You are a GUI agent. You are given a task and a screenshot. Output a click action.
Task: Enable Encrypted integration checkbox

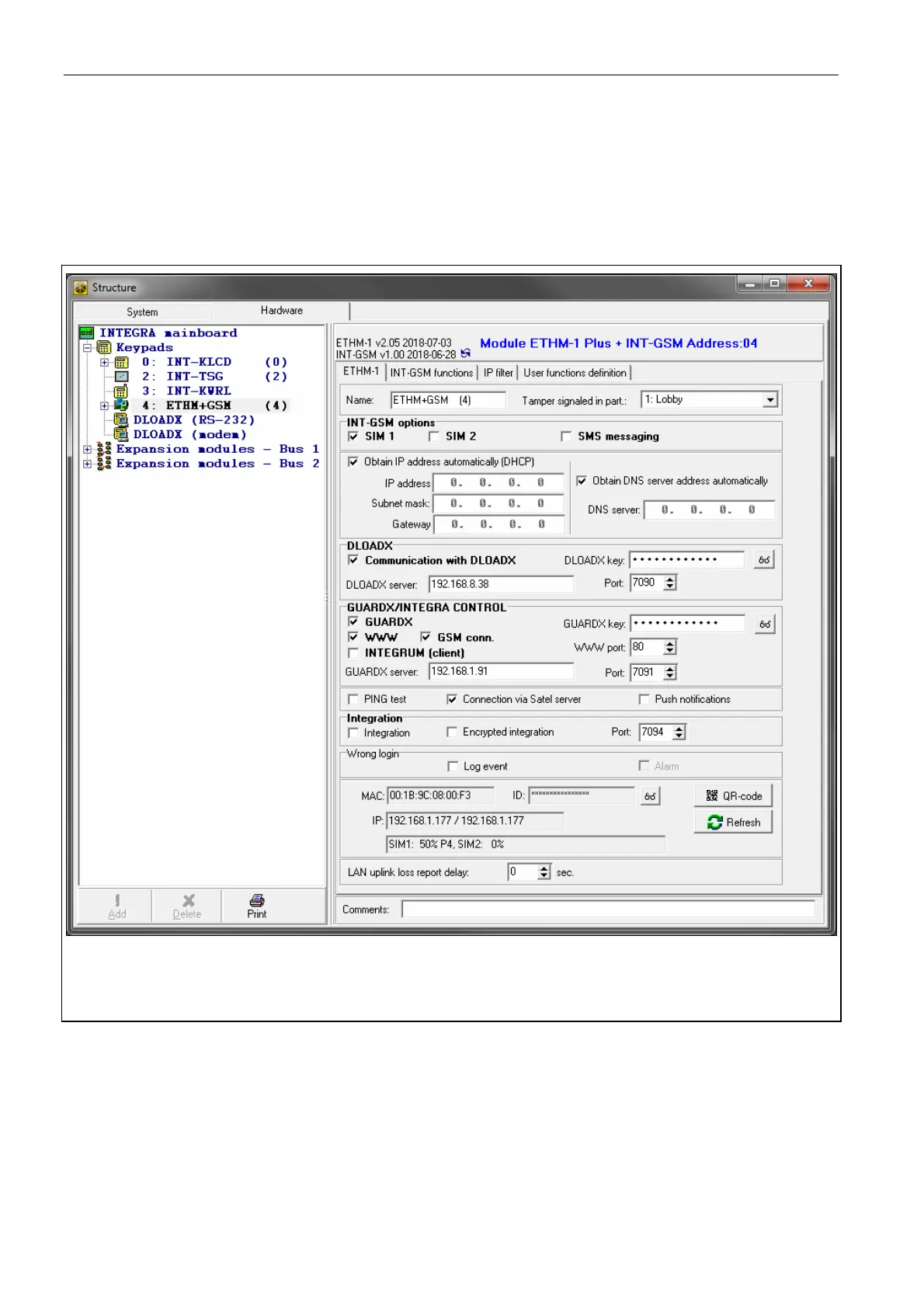point(452,732)
